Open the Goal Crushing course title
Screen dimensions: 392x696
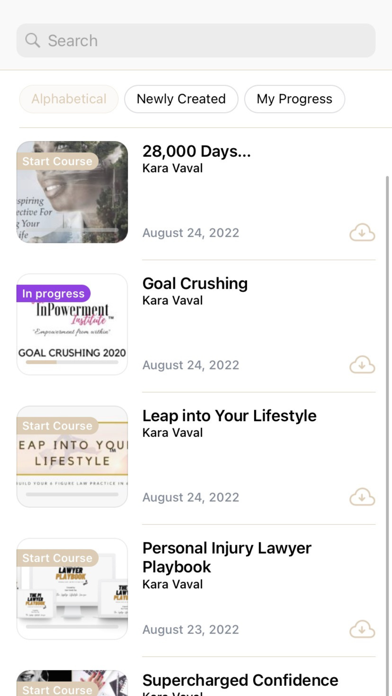coord(195,283)
